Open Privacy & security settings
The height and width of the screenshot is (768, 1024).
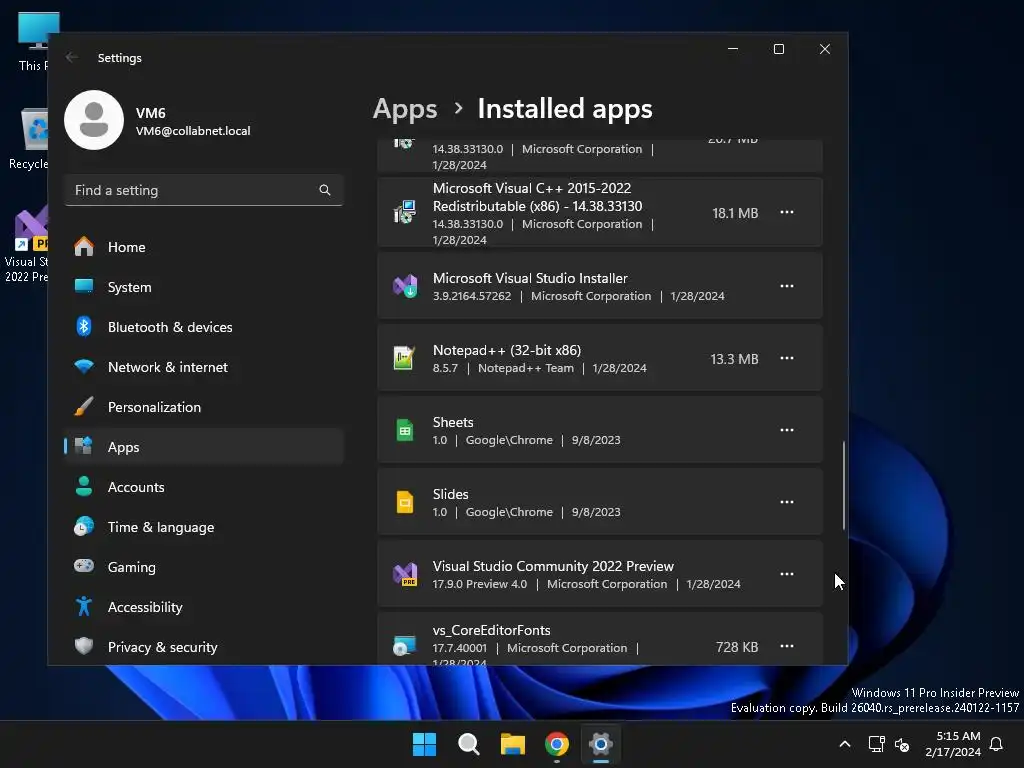point(204,647)
